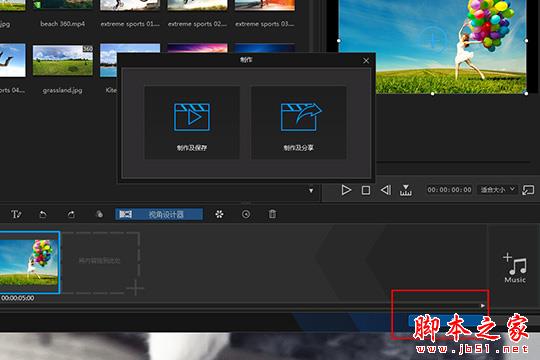Screen dimensions: 540x360
Task: Select the extreme sports 03 media label
Action: [x=264, y=24]
